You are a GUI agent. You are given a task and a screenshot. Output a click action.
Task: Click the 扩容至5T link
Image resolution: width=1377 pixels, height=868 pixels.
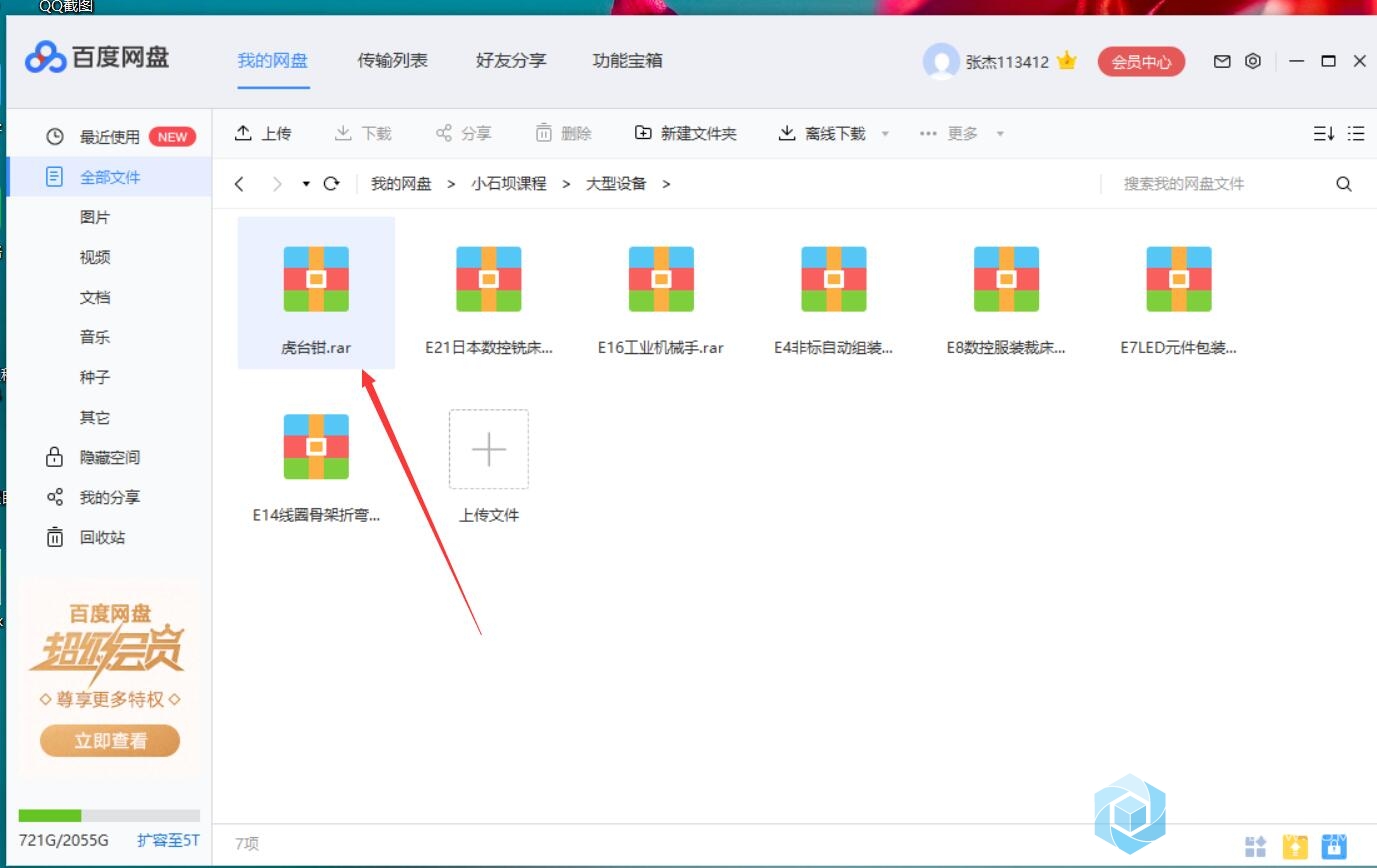pyautogui.click(x=168, y=840)
